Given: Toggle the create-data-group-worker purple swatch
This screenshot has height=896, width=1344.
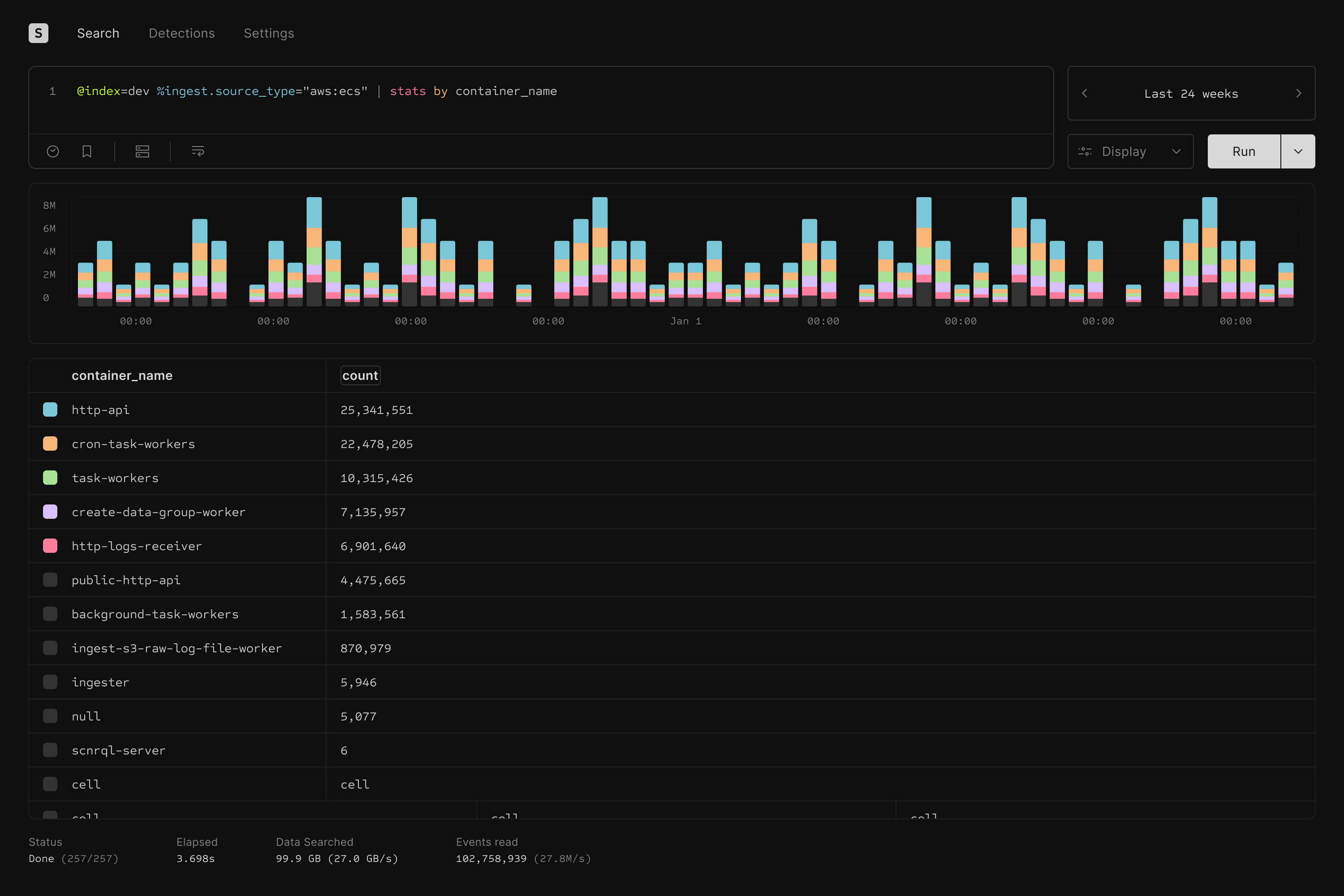Looking at the screenshot, I should (50, 512).
